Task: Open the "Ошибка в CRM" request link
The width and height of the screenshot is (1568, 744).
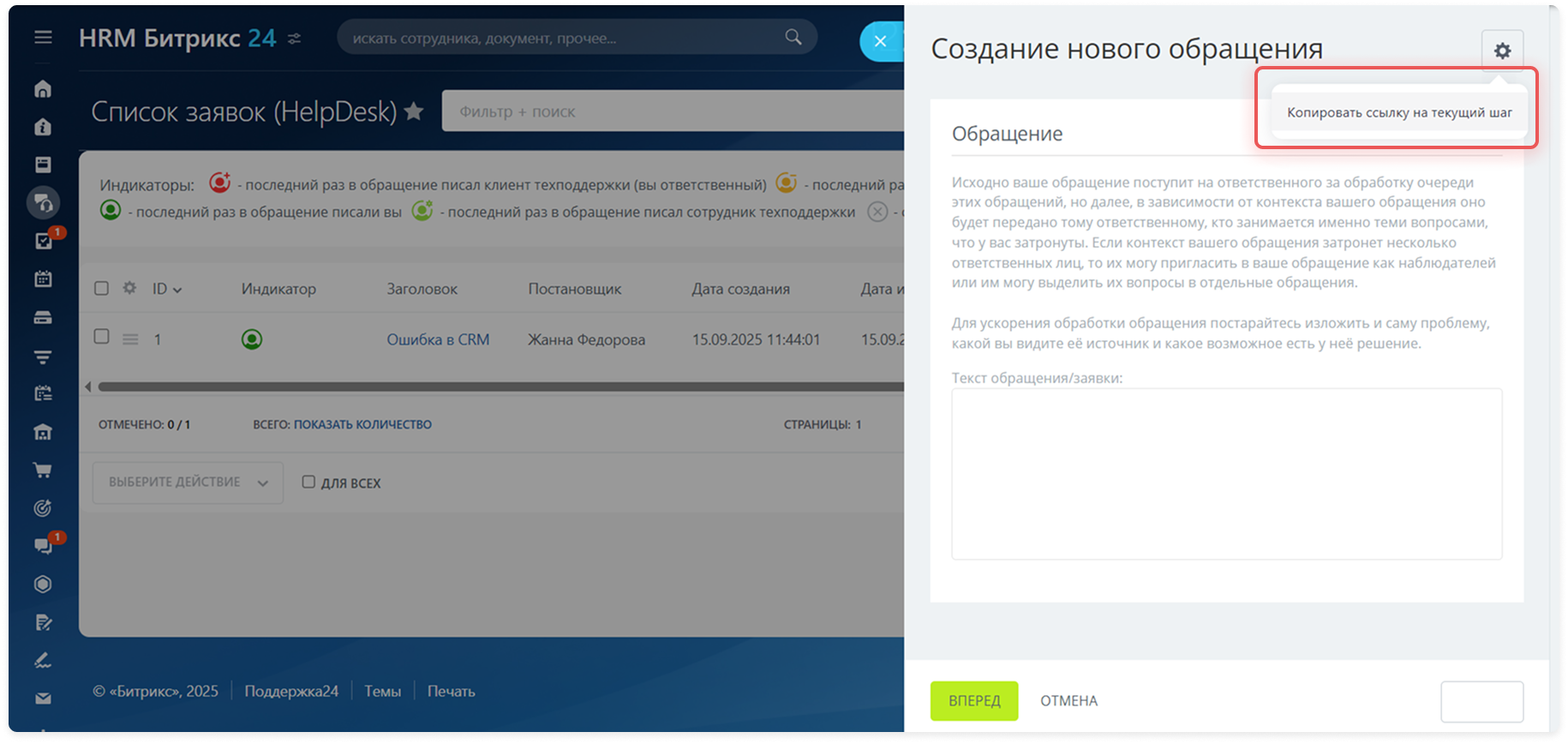Action: [x=438, y=339]
